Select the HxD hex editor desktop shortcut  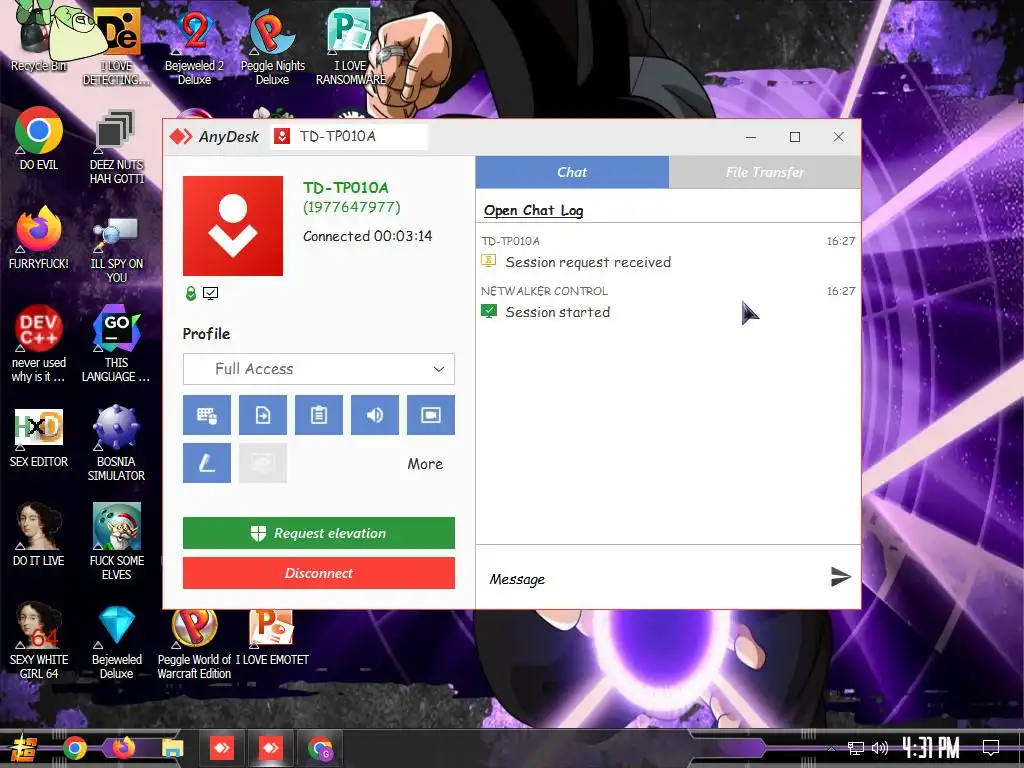[x=39, y=438]
